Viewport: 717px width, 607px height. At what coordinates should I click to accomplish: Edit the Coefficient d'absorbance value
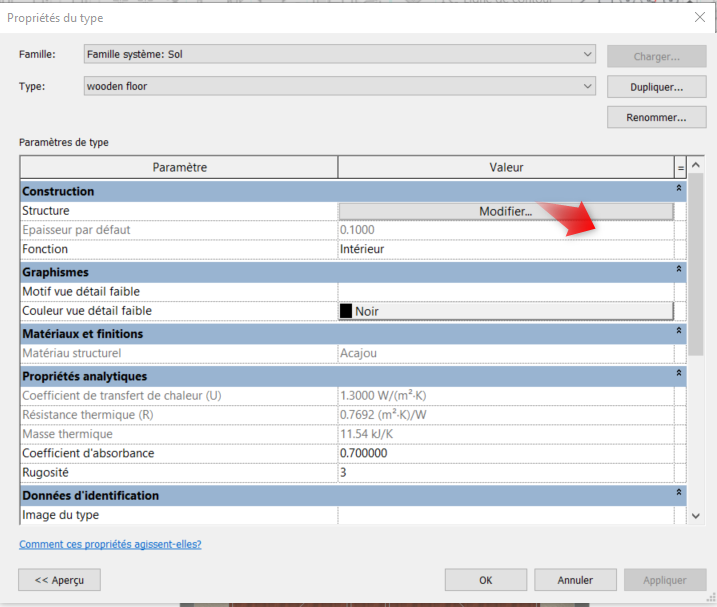tap(505, 453)
